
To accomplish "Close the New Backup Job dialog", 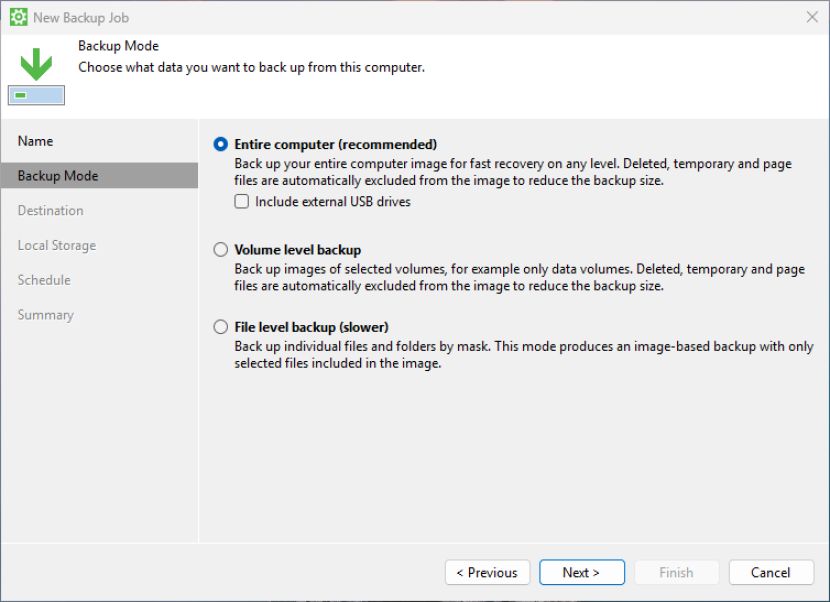I will 812,17.
